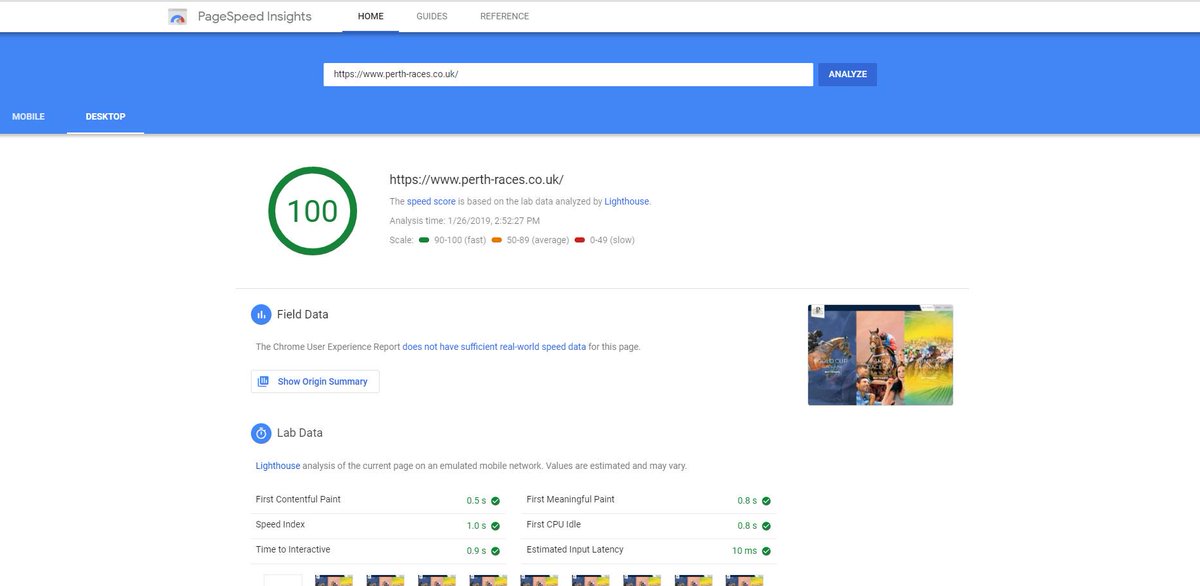1200x586 pixels.
Task: Click First Contentful Paint green check icon
Action: pyautogui.click(x=495, y=501)
